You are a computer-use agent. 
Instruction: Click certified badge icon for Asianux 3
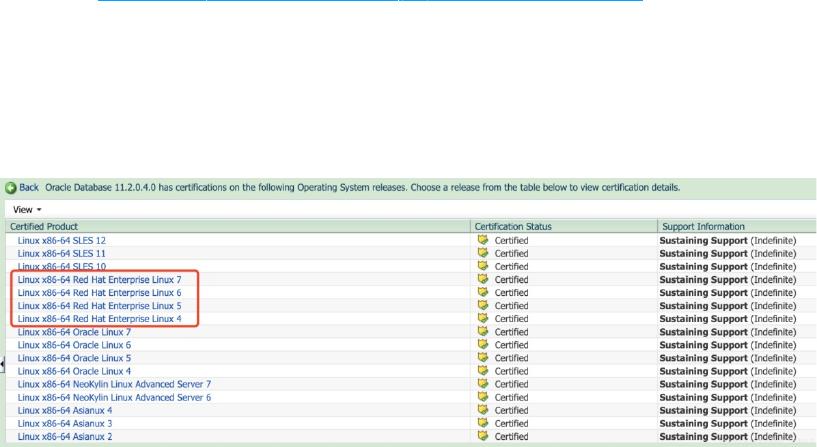tap(483, 423)
